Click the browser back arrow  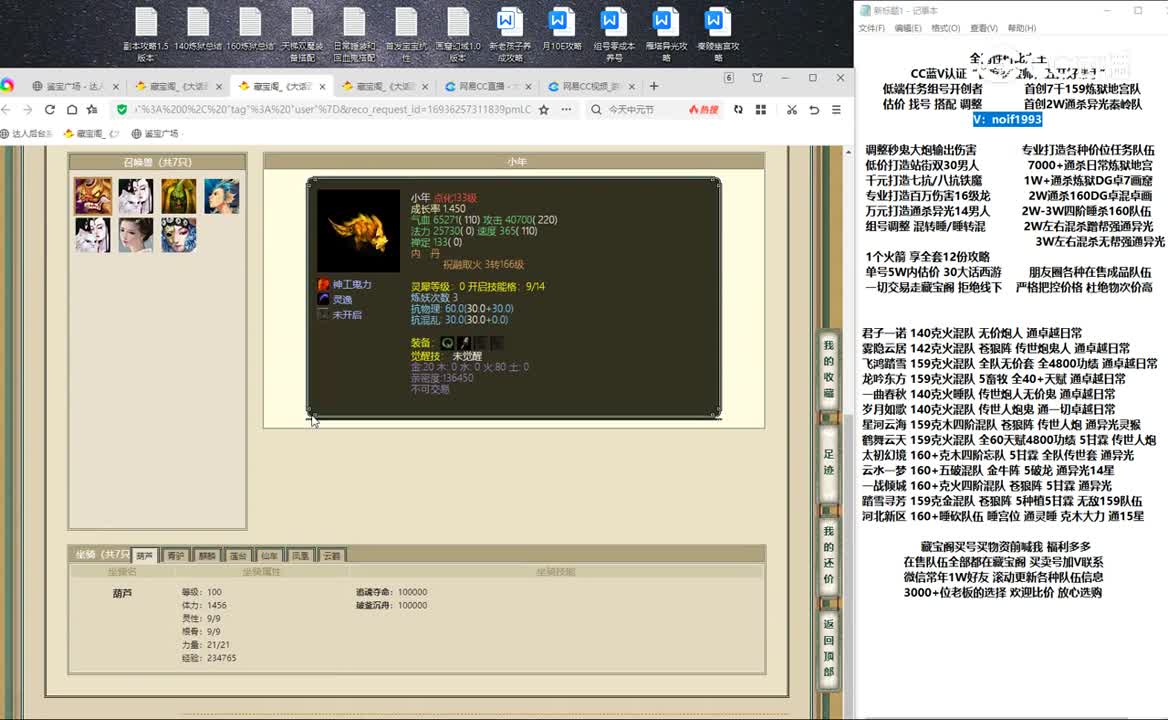6,109
